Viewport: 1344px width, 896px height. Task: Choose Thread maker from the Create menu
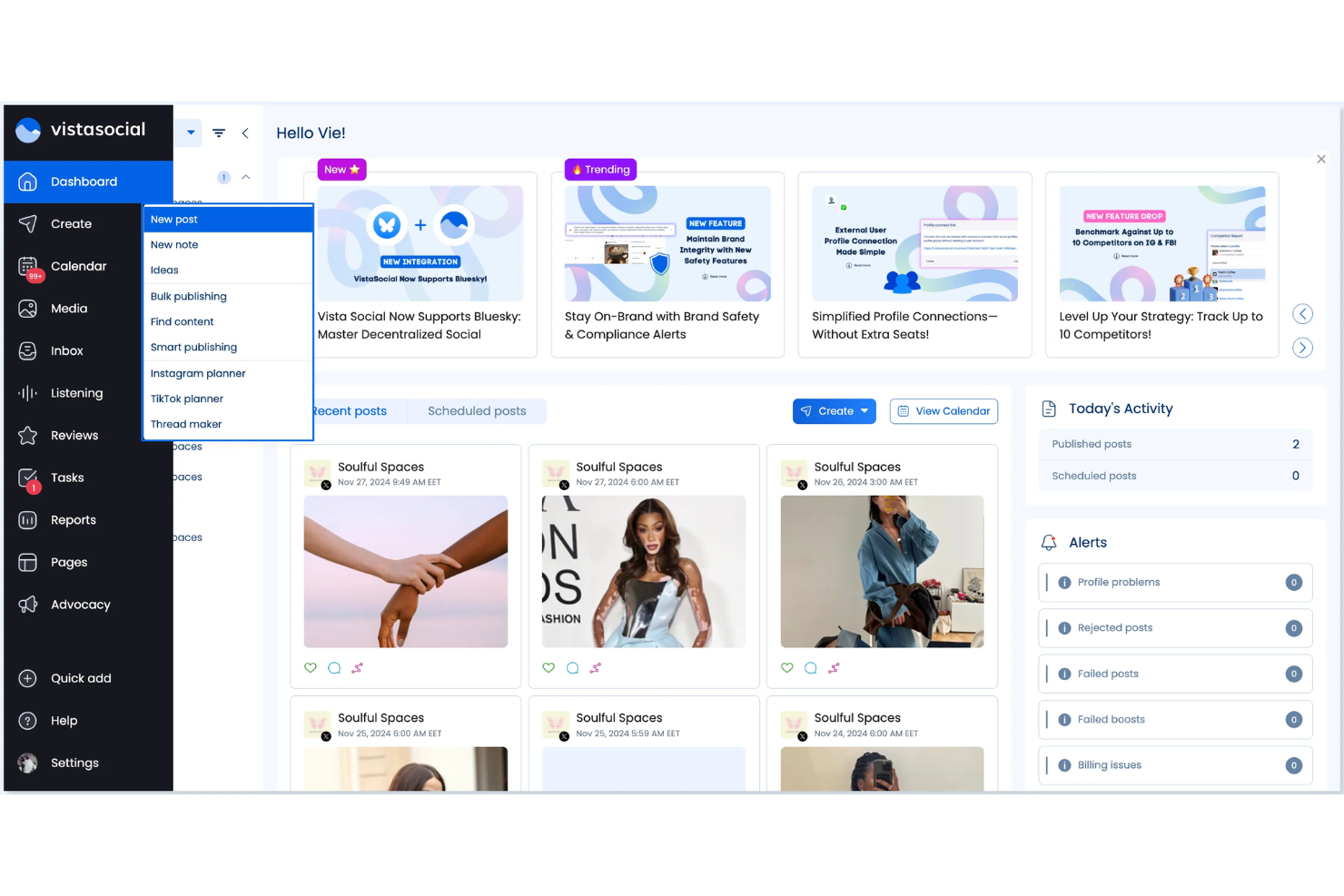coord(185,424)
